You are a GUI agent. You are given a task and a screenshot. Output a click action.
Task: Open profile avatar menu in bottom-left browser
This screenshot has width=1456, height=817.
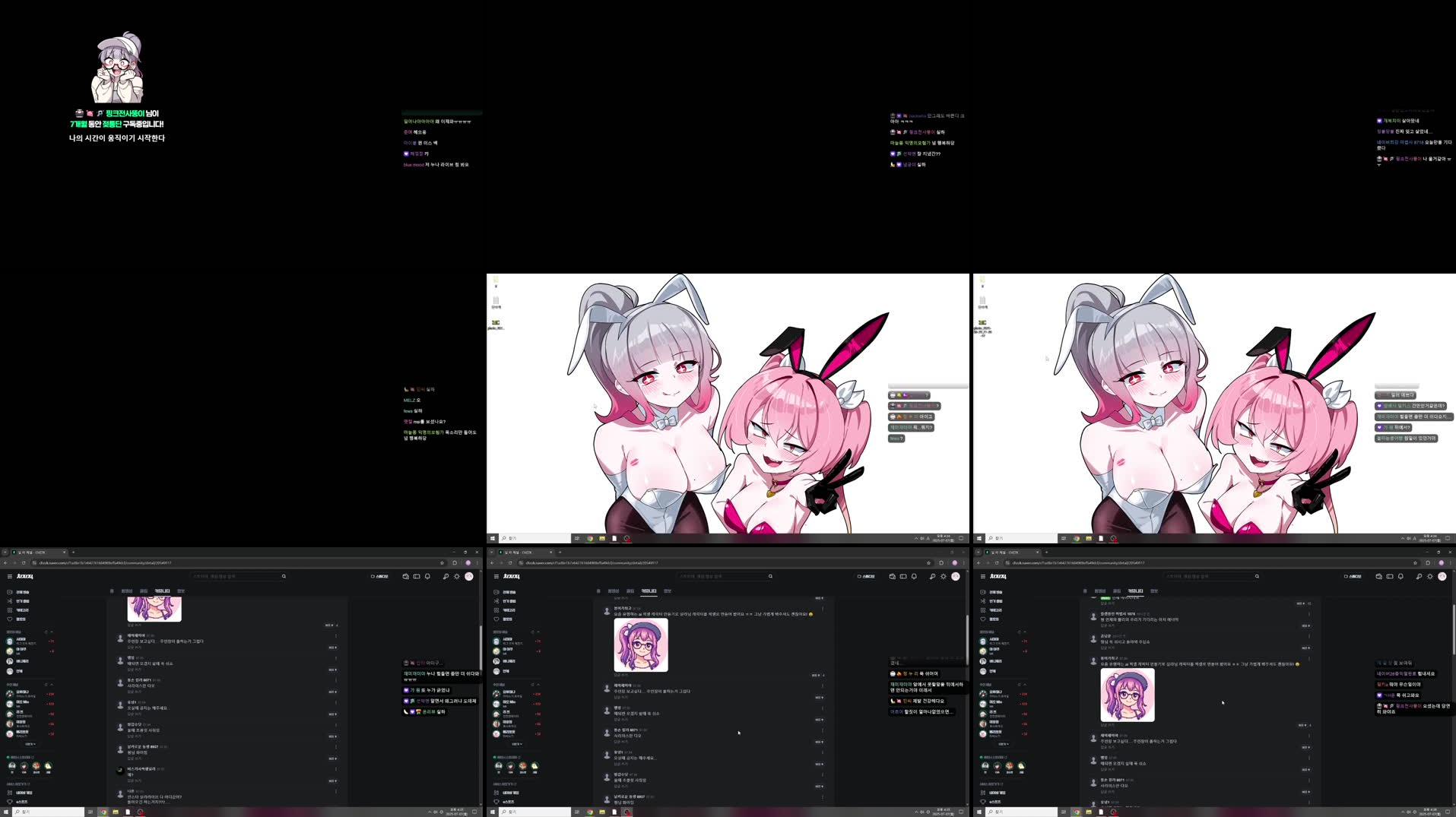(469, 576)
